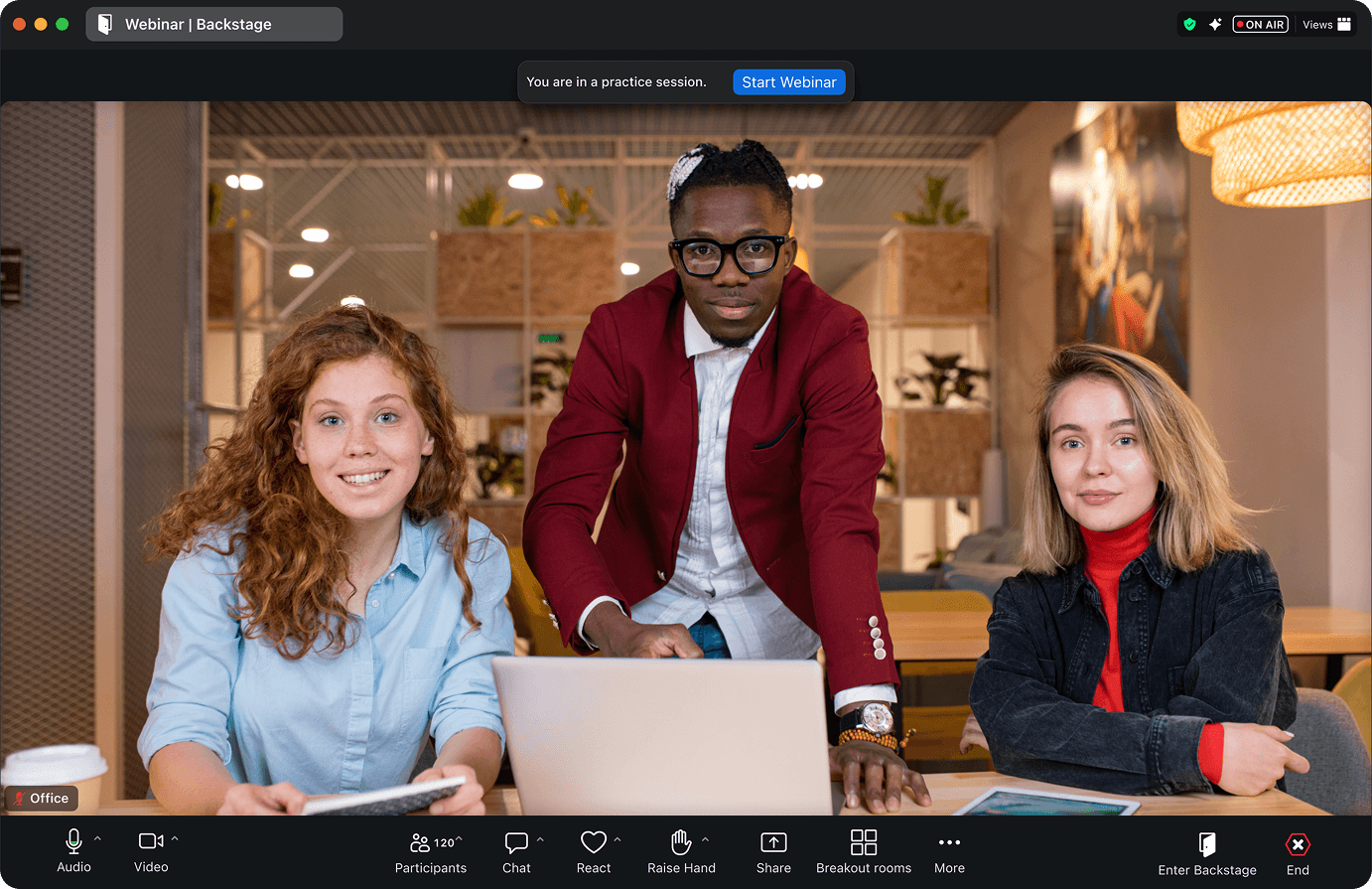Viewport: 1372px width, 889px height.
Task: Click the AI companion sparkle icon
Action: 1215,25
